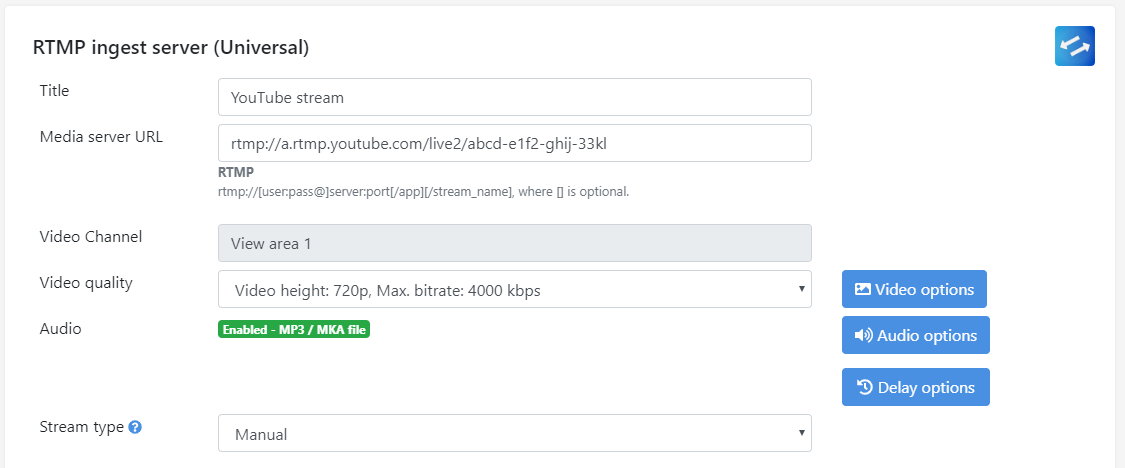Viewport: 1125px width, 468px height.
Task: Click the clock icon on Delay options
Action: [x=865, y=387]
